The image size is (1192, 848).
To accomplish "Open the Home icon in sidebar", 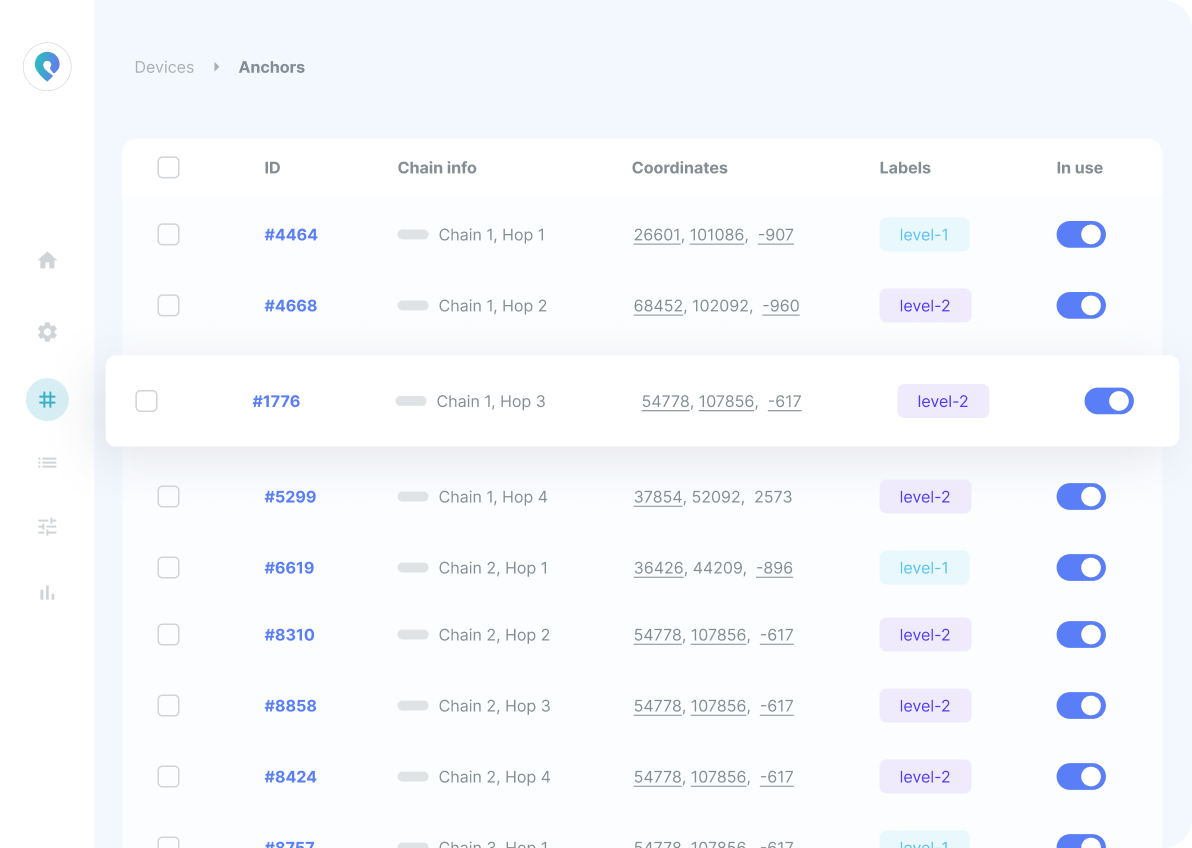I will click(47, 261).
